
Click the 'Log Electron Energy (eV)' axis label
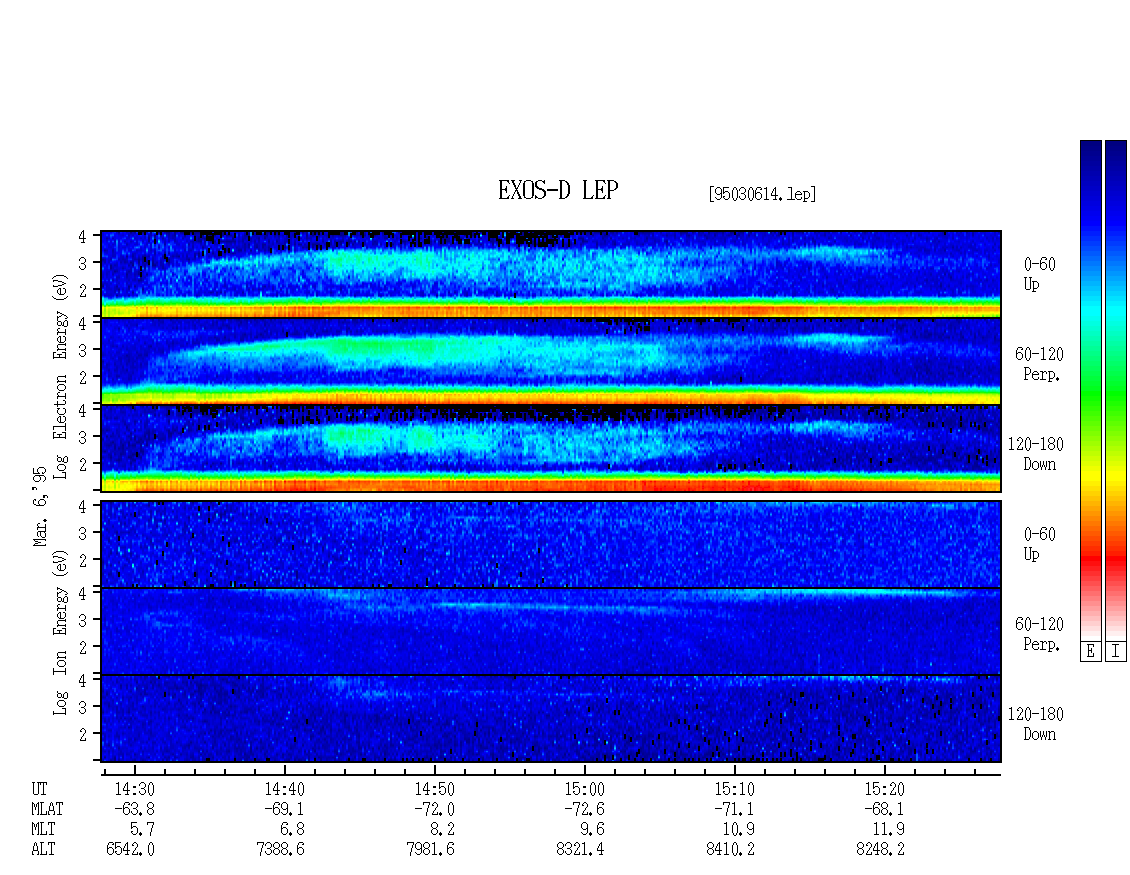tap(60, 376)
